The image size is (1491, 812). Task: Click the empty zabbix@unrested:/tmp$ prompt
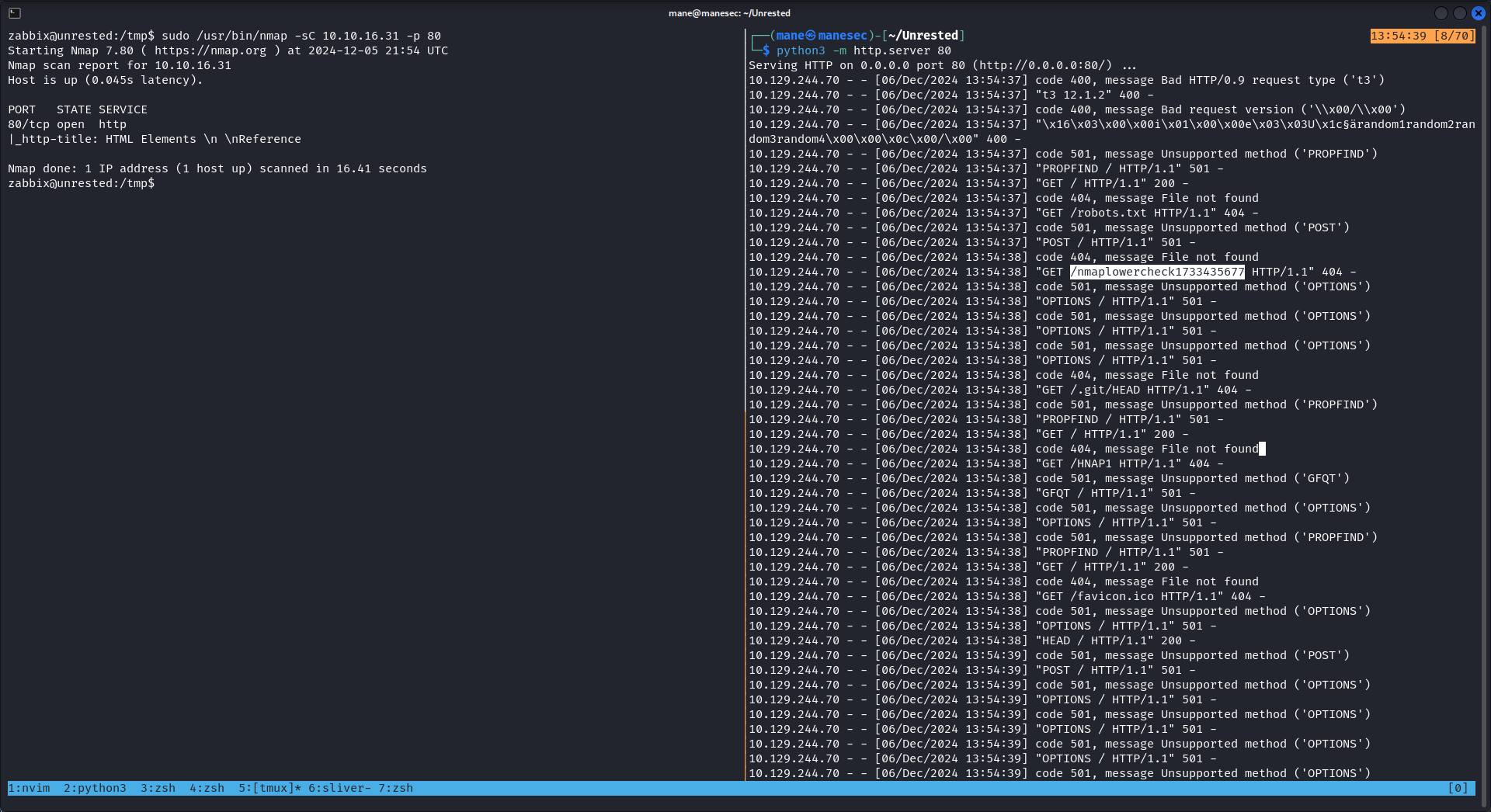[x=81, y=183]
